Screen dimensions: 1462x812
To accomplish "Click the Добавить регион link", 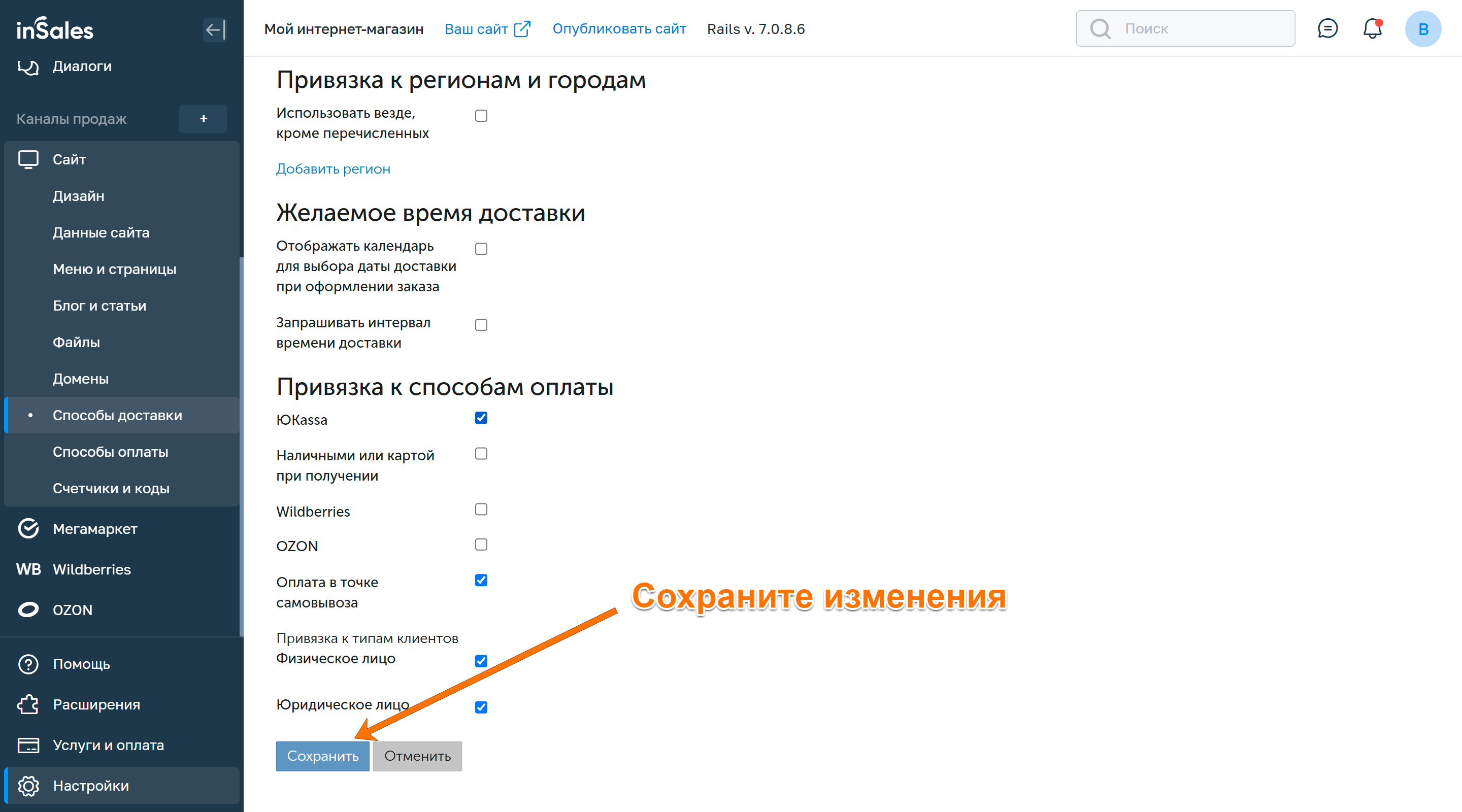I will [333, 169].
